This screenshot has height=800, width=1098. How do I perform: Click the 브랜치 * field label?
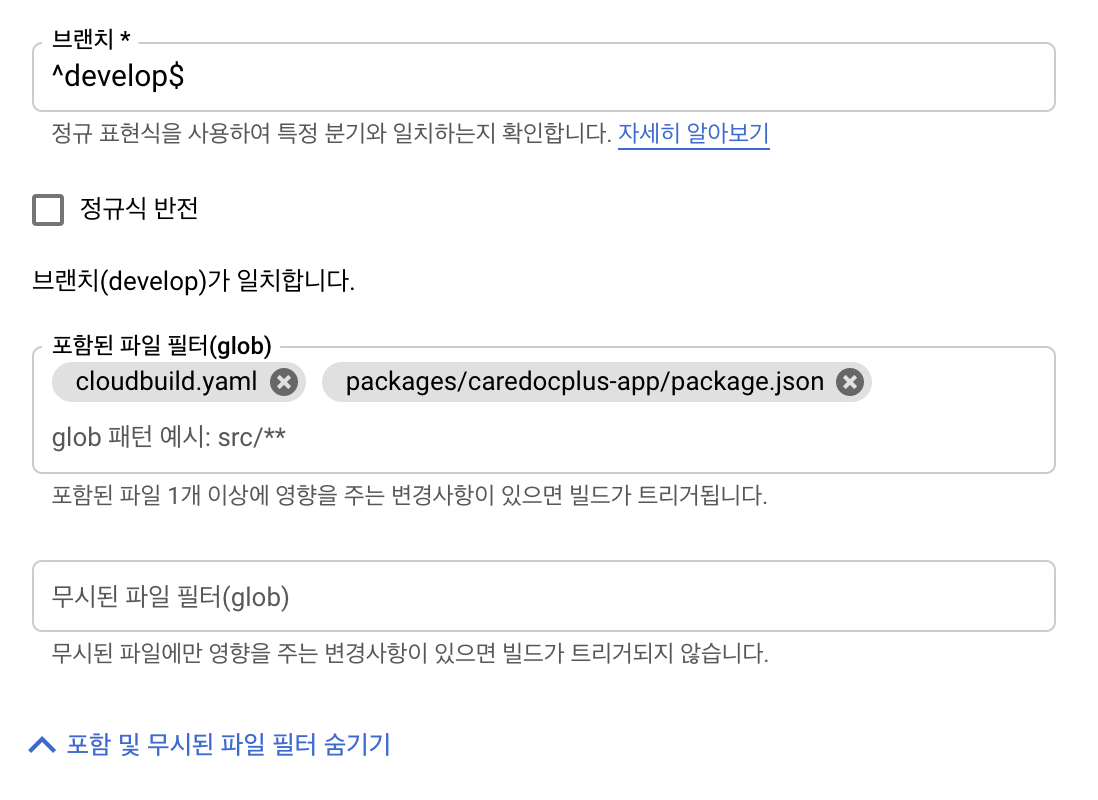91,38
